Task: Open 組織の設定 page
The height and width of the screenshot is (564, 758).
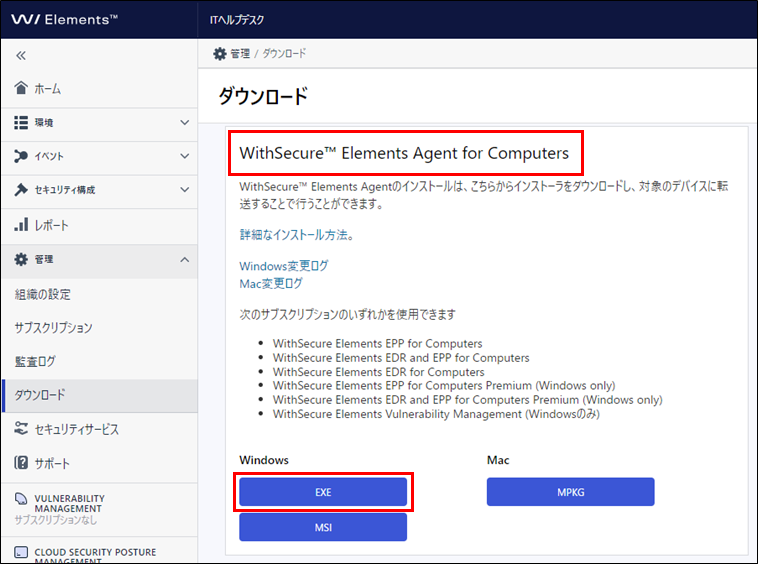Action: [x=99, y=294]
